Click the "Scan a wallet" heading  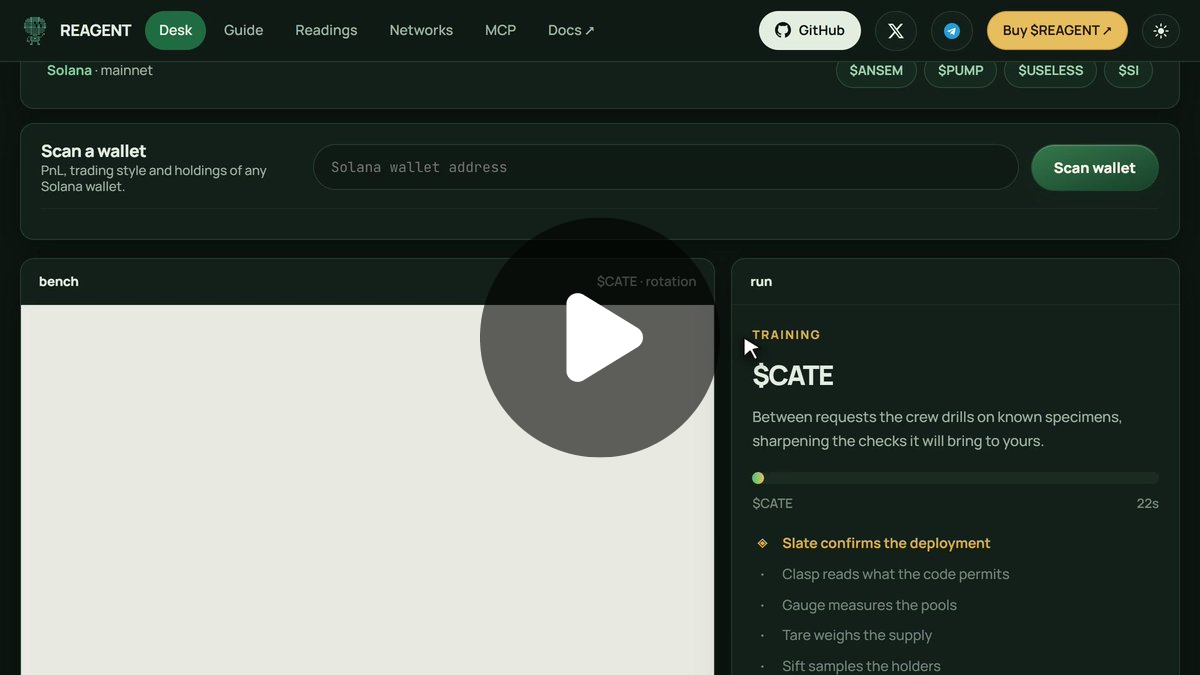point(94,151)
